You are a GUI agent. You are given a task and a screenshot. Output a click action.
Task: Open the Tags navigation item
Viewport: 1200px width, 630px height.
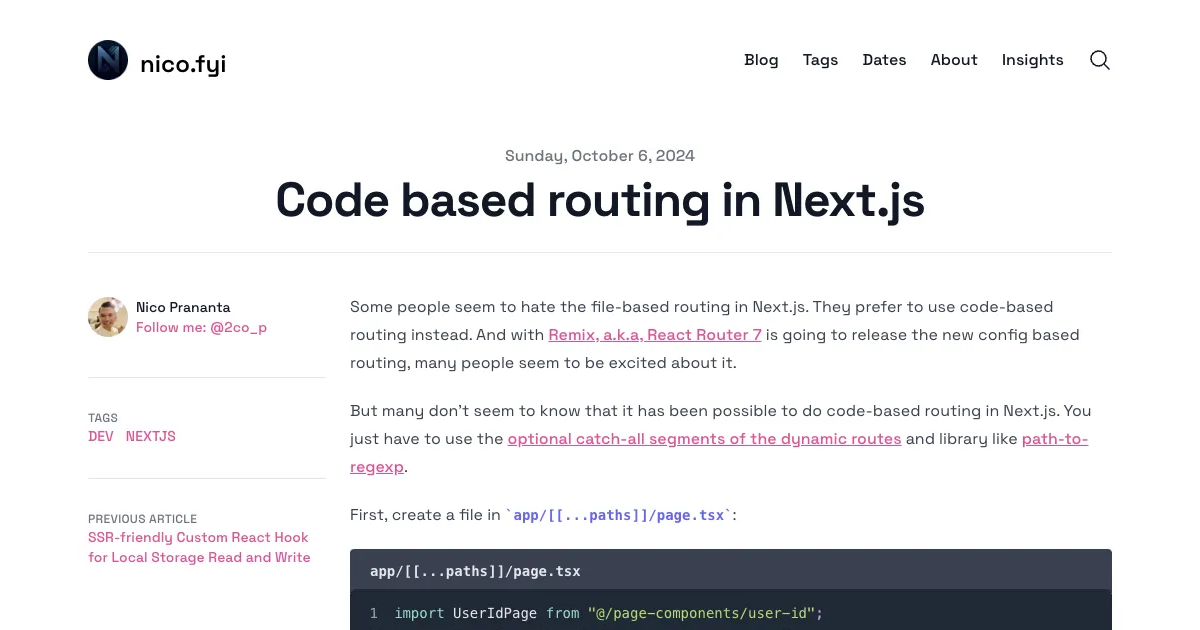point(820,60)
